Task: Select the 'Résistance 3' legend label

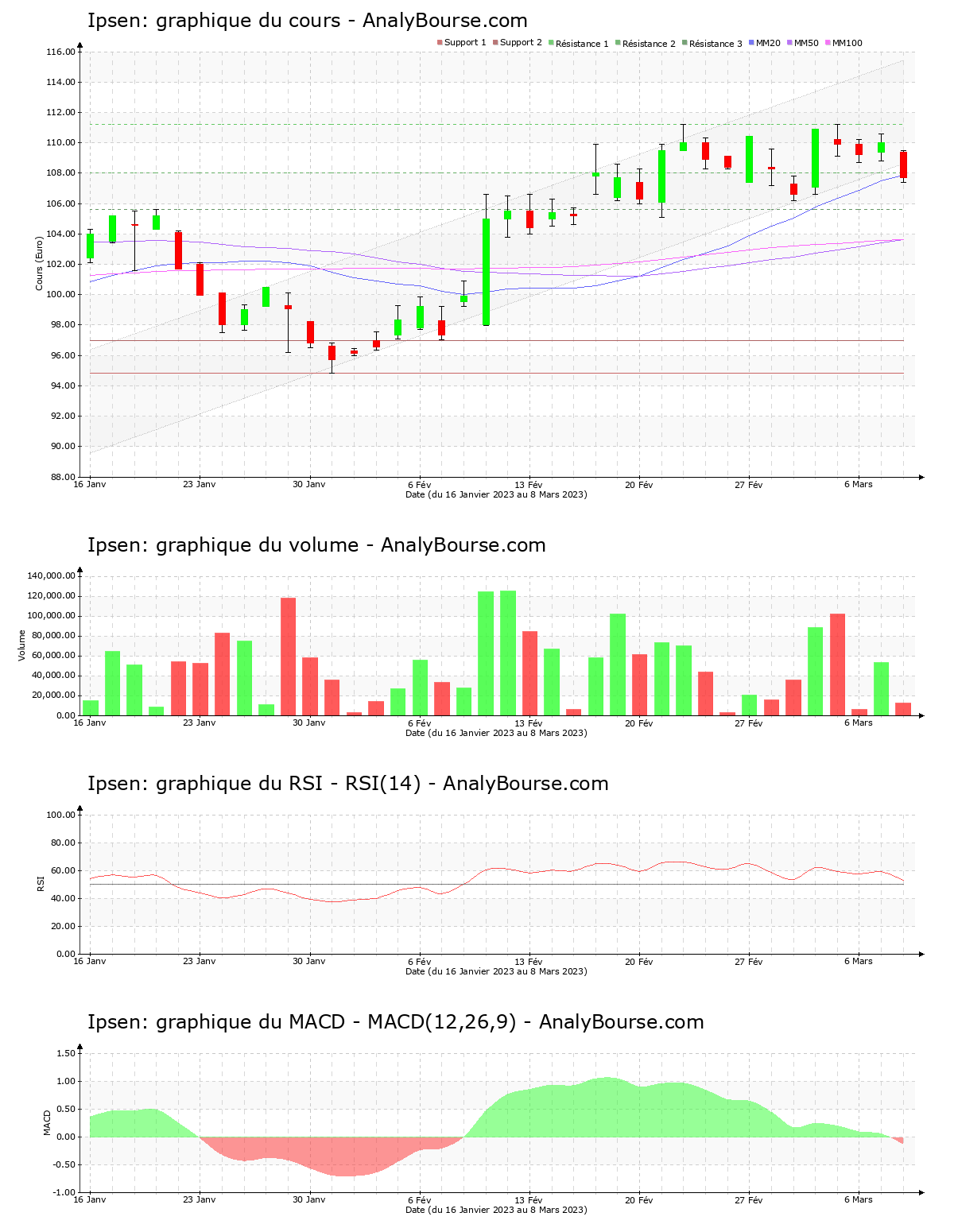Action: [715, 43]
